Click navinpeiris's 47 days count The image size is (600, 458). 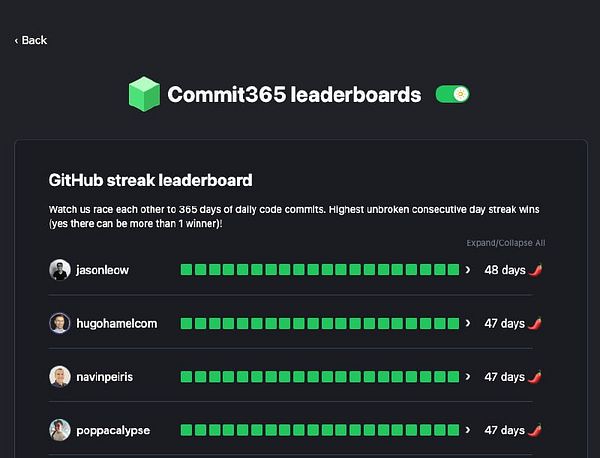tap(504, 377)
